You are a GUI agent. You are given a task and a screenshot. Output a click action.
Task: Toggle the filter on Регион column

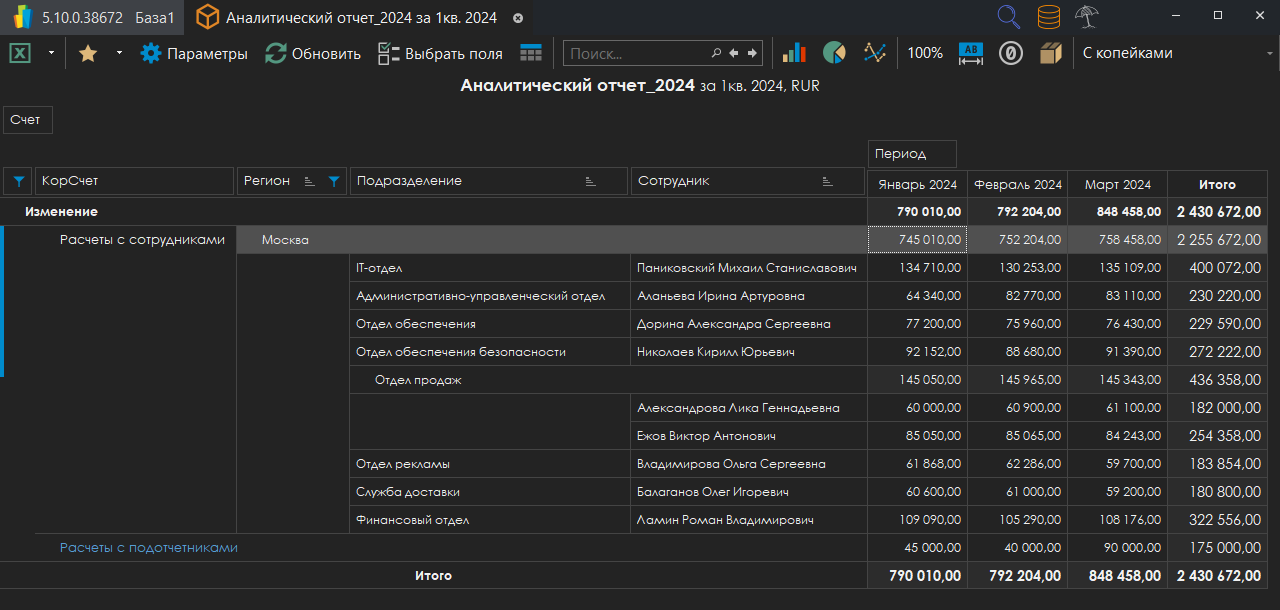point(334,181)
